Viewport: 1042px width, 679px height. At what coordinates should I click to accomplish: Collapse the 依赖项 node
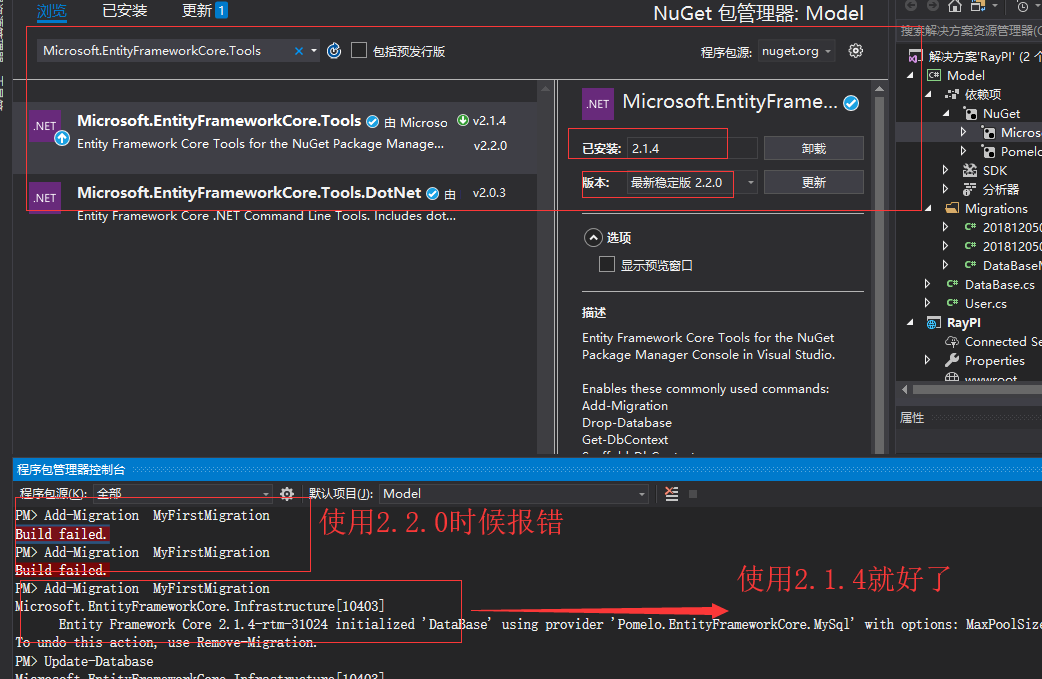coord(928,94)
